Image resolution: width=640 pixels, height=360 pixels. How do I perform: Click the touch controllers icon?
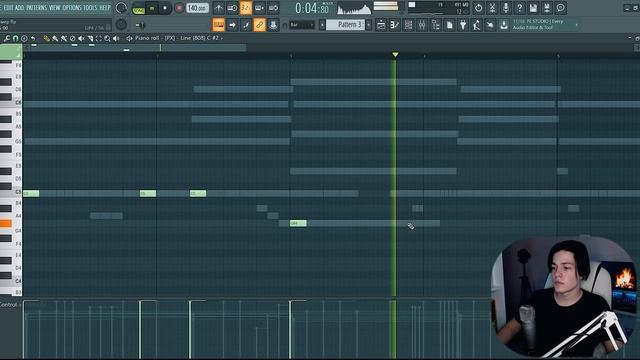click(490, 25)
